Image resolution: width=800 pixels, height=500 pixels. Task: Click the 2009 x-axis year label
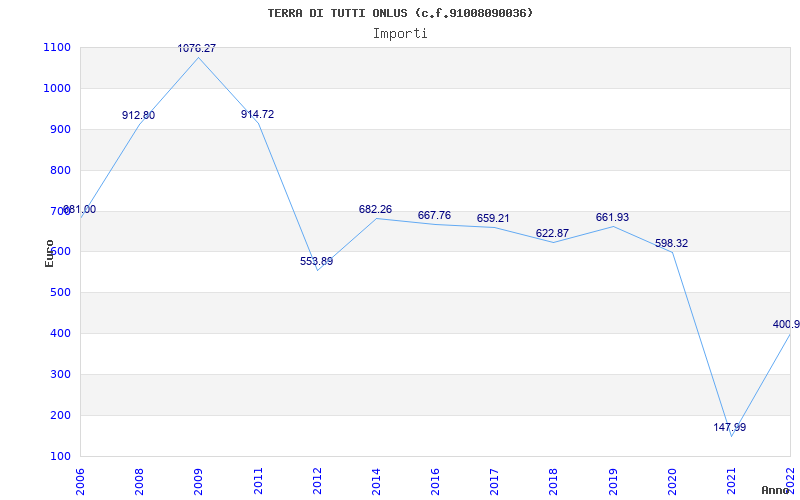[x=198, y=481]
